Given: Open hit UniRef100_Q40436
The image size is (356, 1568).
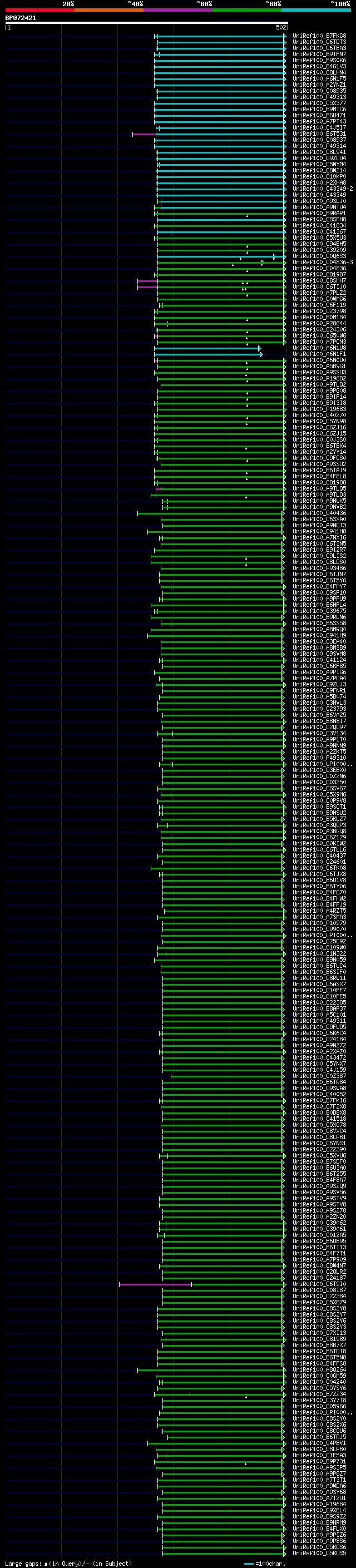Looking at the screenshot, I should coord(319,513).
